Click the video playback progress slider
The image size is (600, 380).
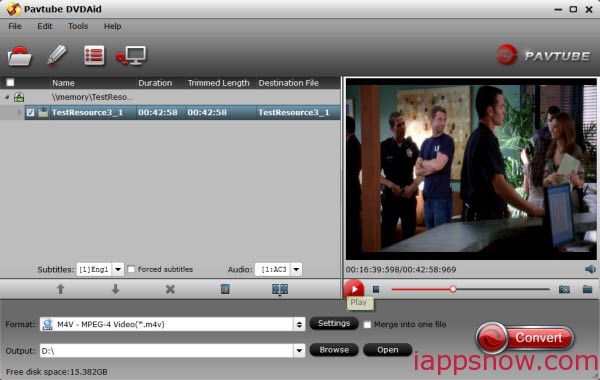pyautogui.click(x=470, y=289)
